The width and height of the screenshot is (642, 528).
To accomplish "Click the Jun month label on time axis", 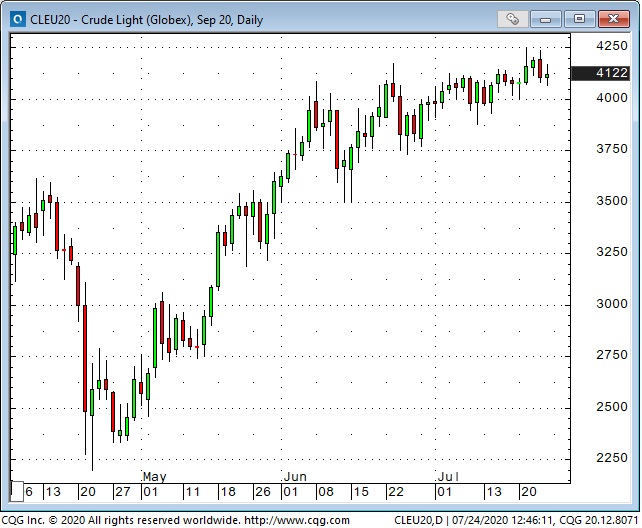I will click(x=295, y=477).
